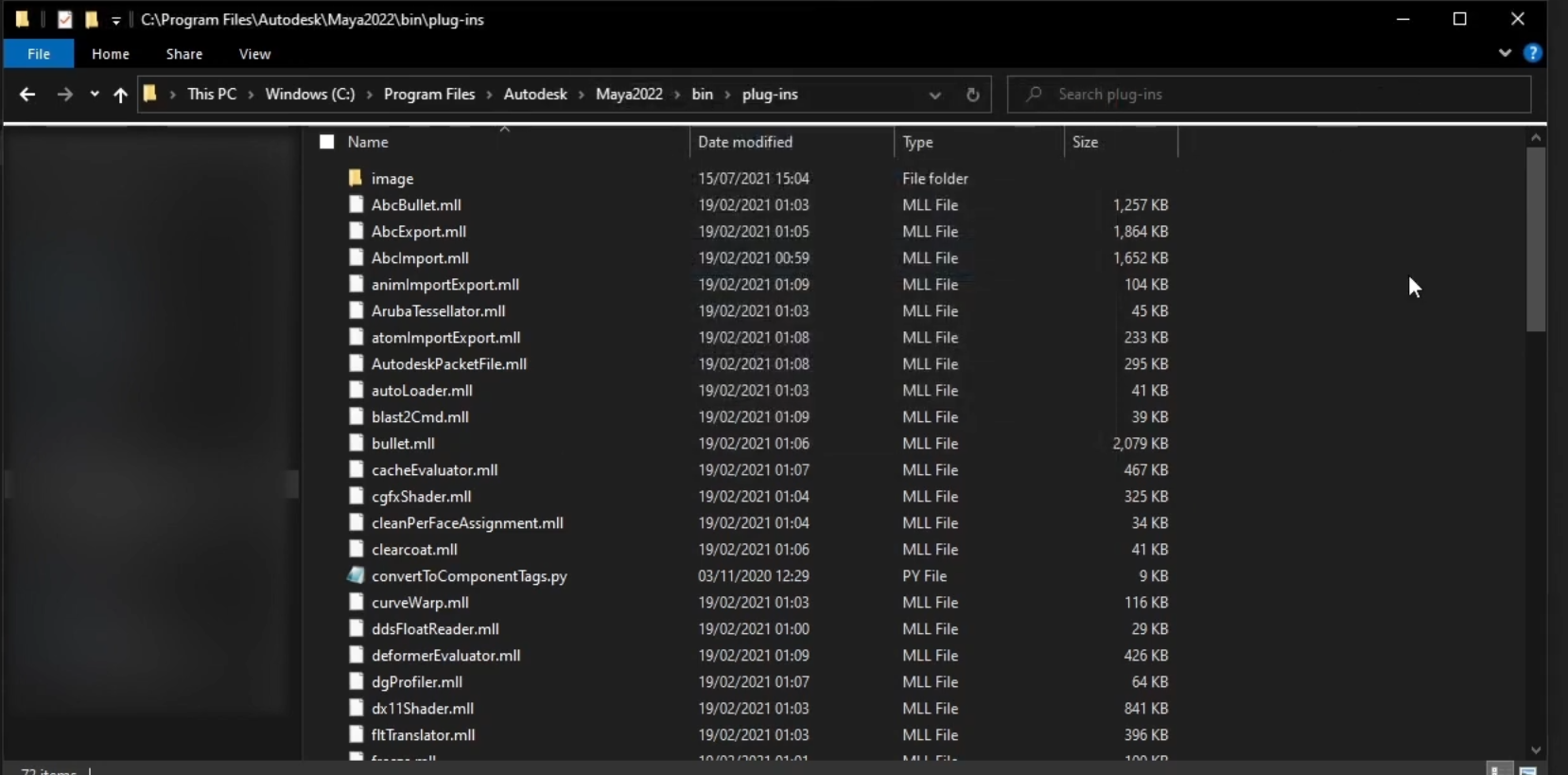Switch to the View tab

point(254,54)
